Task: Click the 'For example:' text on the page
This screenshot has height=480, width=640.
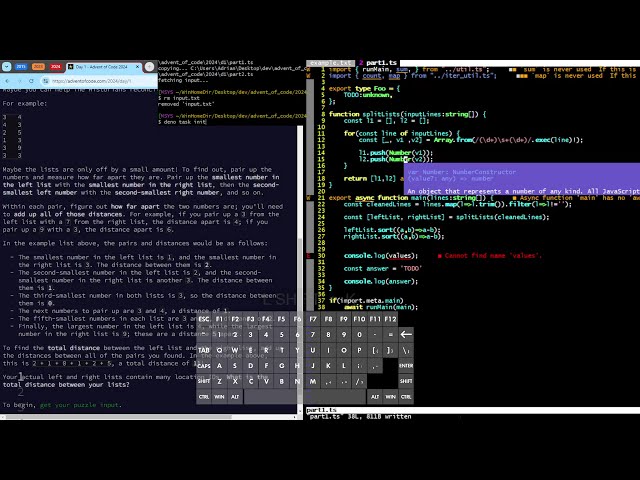Action: (24, 104)
